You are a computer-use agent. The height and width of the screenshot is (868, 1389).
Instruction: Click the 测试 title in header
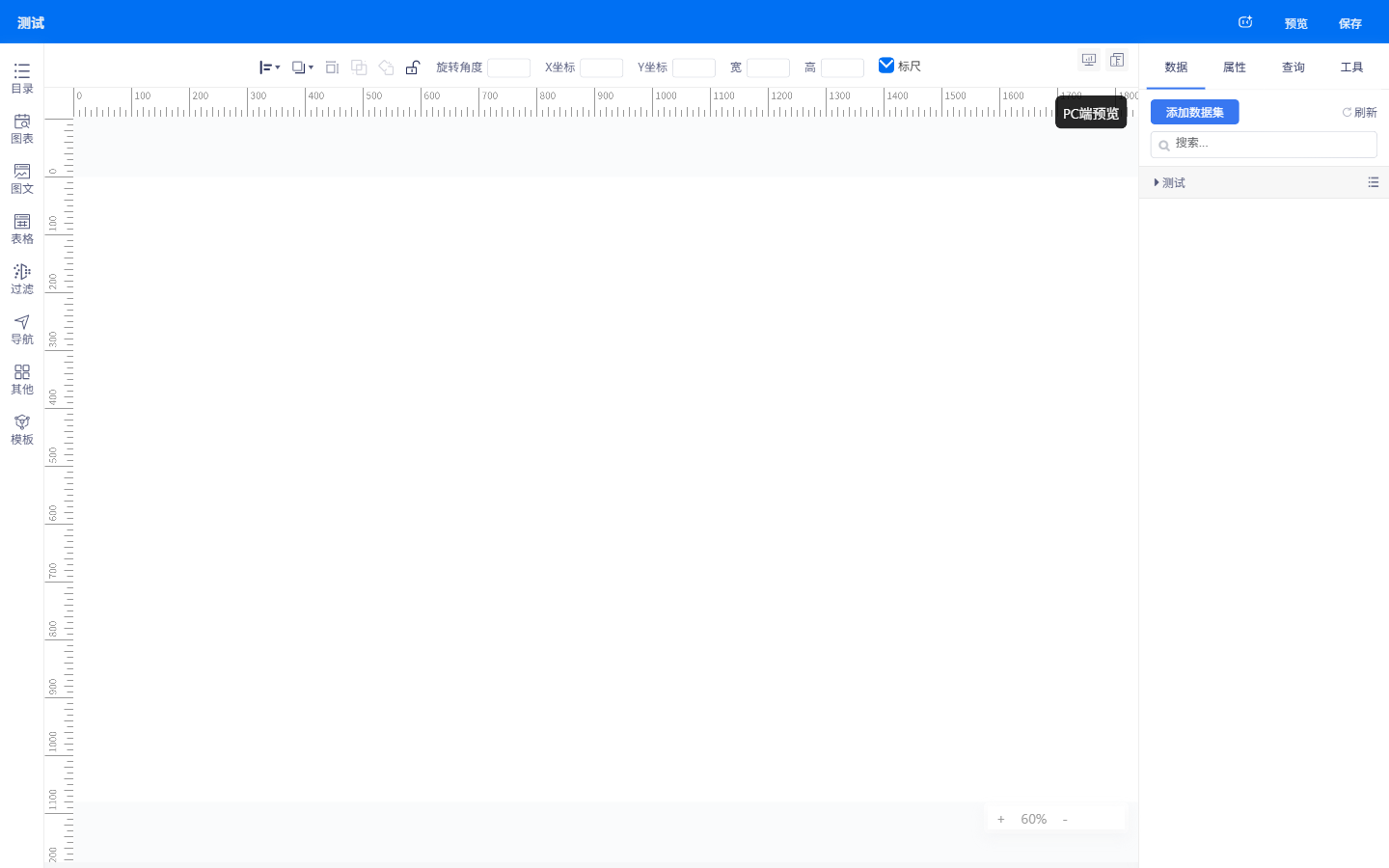point(31,22)
